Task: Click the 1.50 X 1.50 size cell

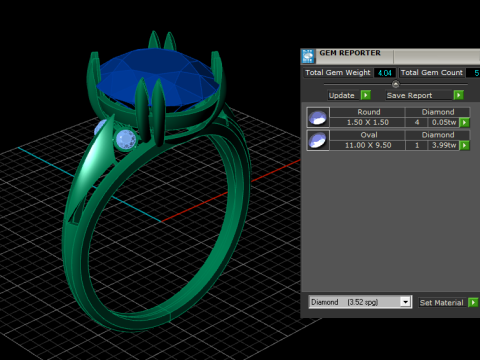Action: 368,122
